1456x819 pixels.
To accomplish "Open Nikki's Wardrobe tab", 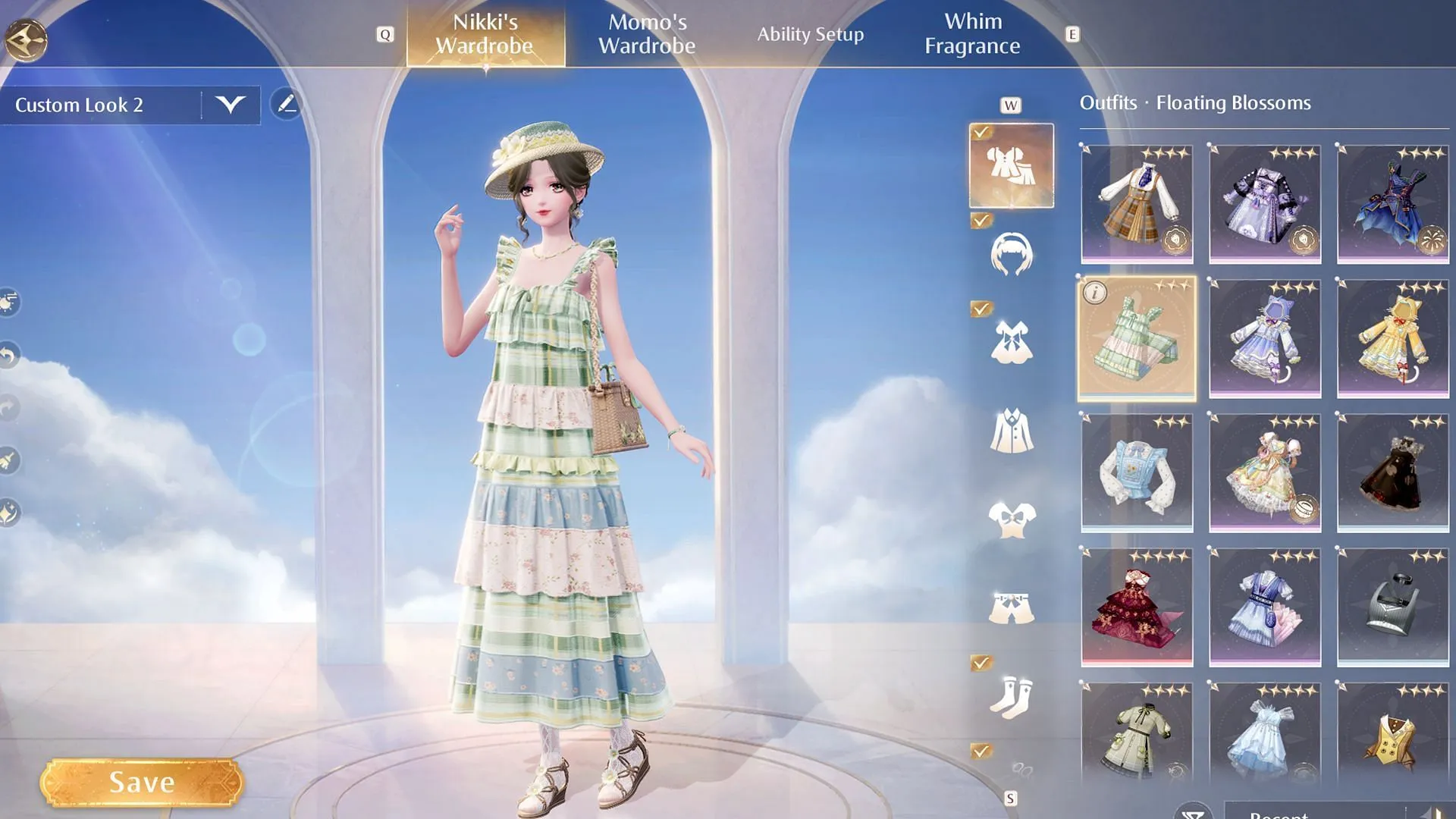I will 485,34.
